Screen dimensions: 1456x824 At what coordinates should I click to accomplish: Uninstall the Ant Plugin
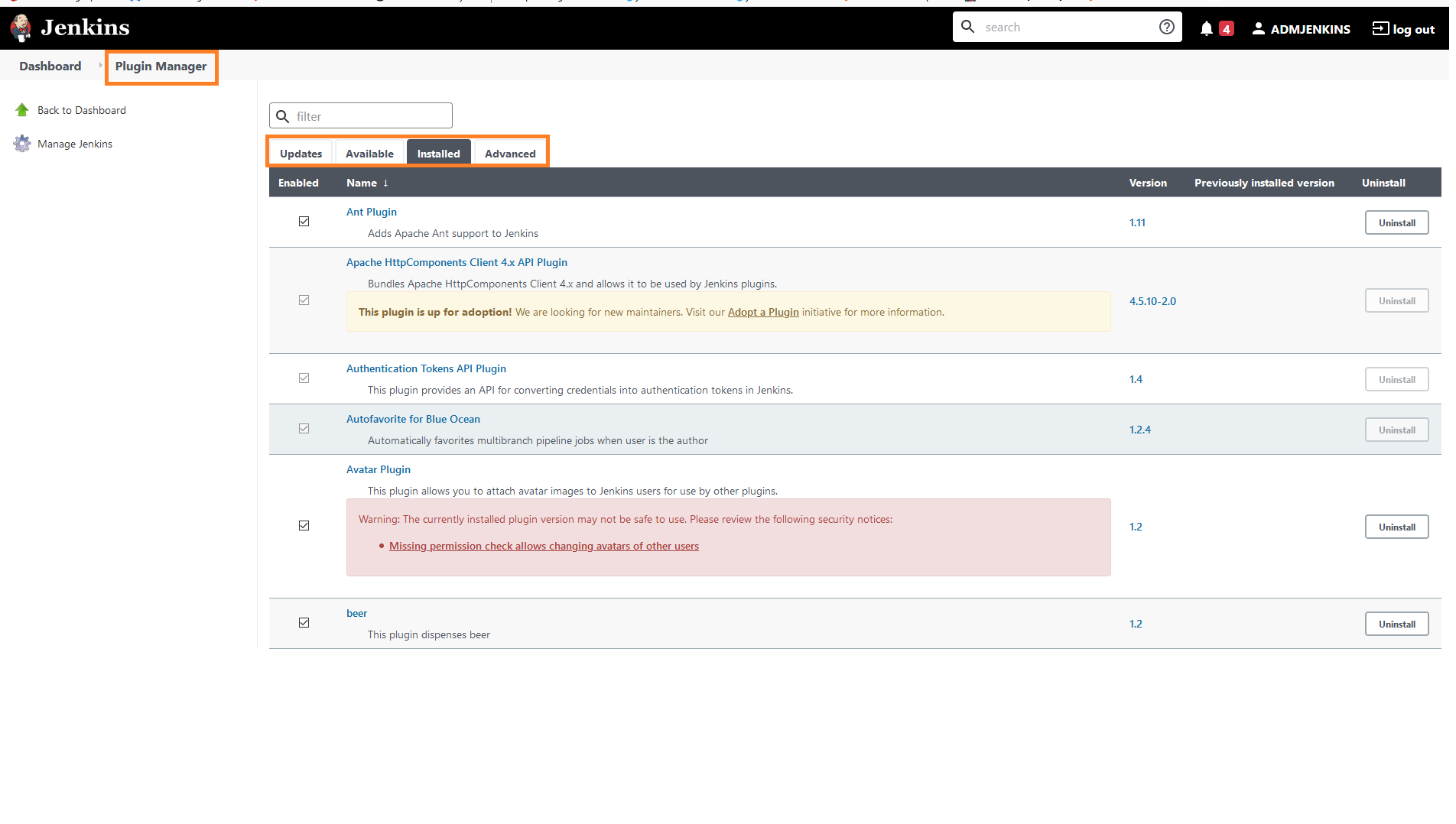click(1396, 222)
